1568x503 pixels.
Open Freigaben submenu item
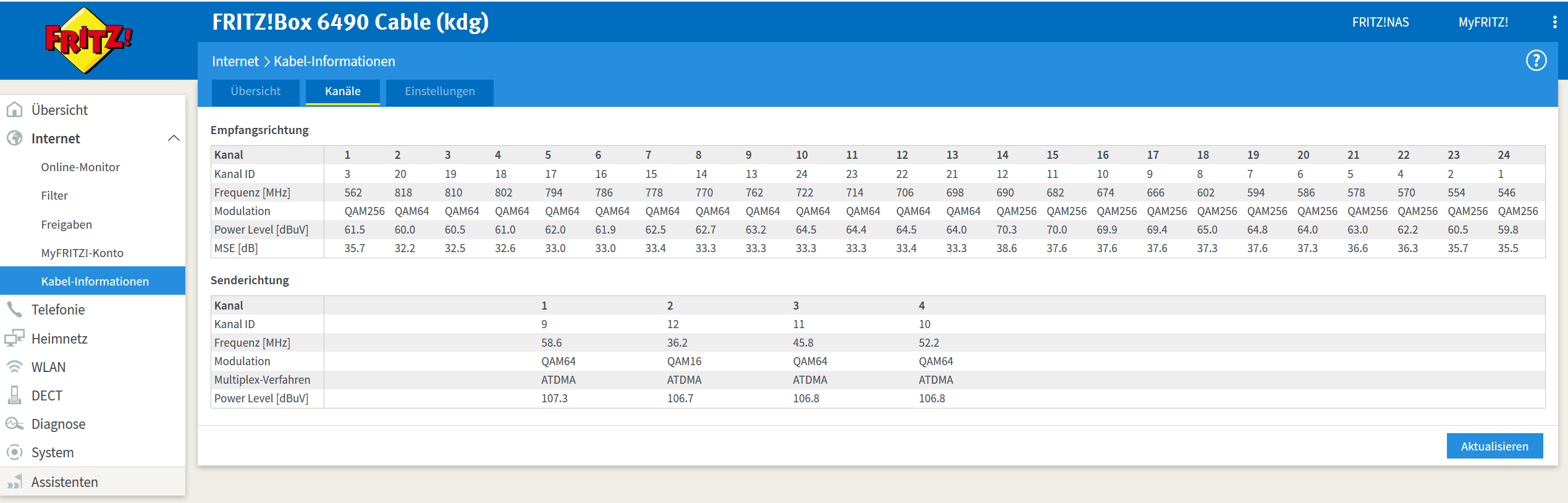66,224
